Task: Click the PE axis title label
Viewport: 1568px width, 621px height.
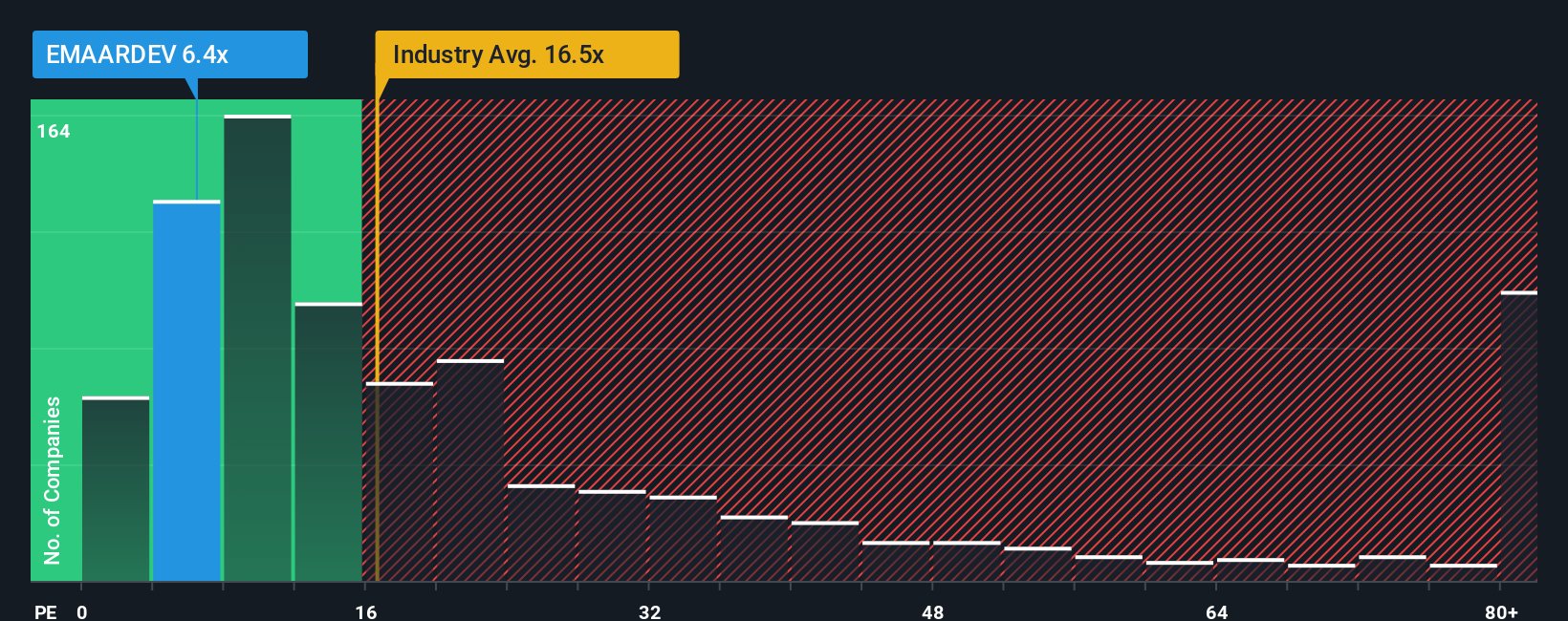Action: (x=45, y=611)
